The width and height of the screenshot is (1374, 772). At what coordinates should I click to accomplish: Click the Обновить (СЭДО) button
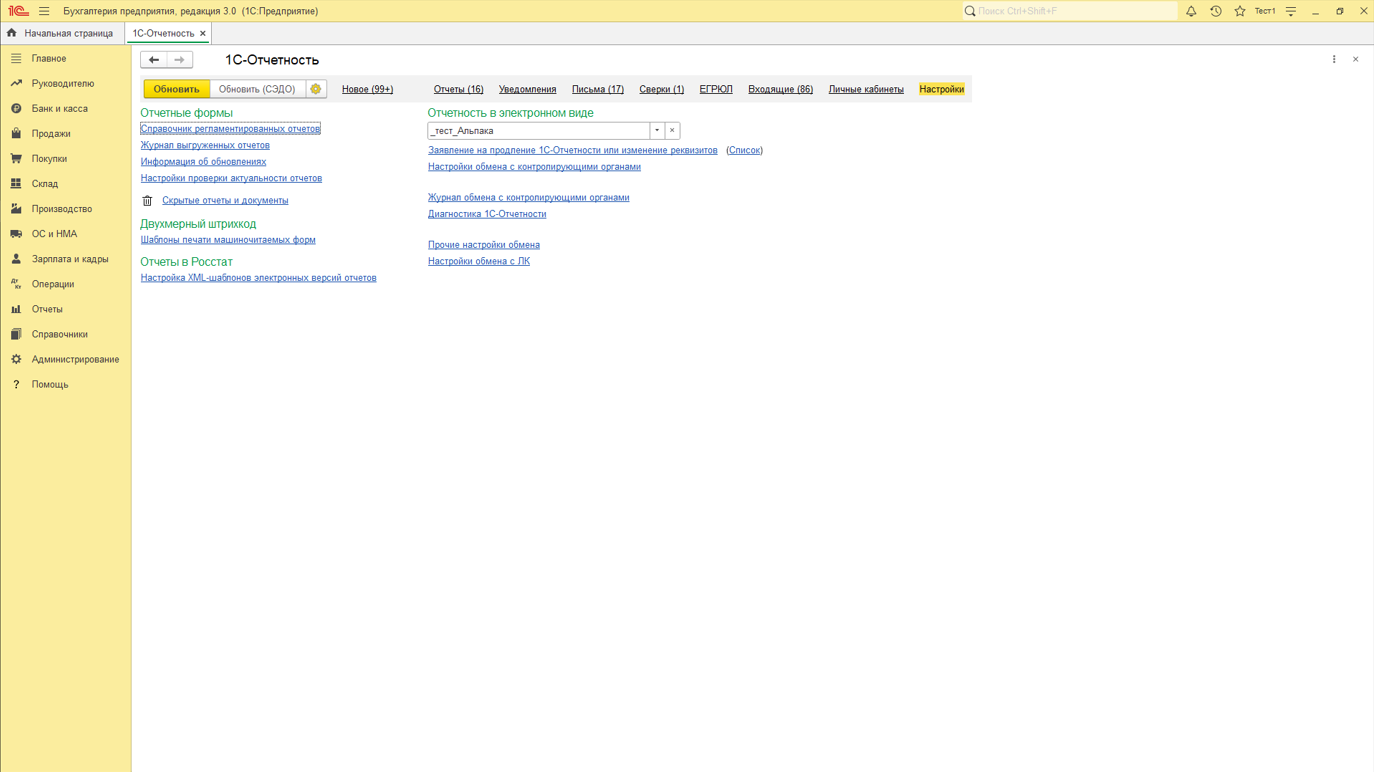[x=257, y=89]
